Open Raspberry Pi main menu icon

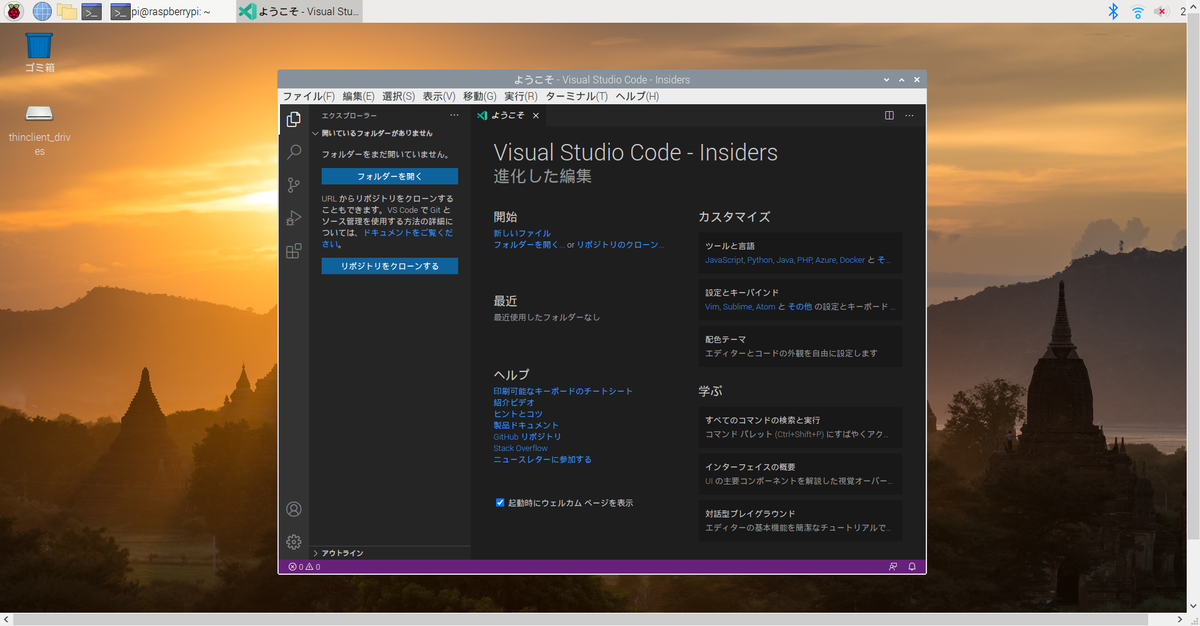[14, 11]
